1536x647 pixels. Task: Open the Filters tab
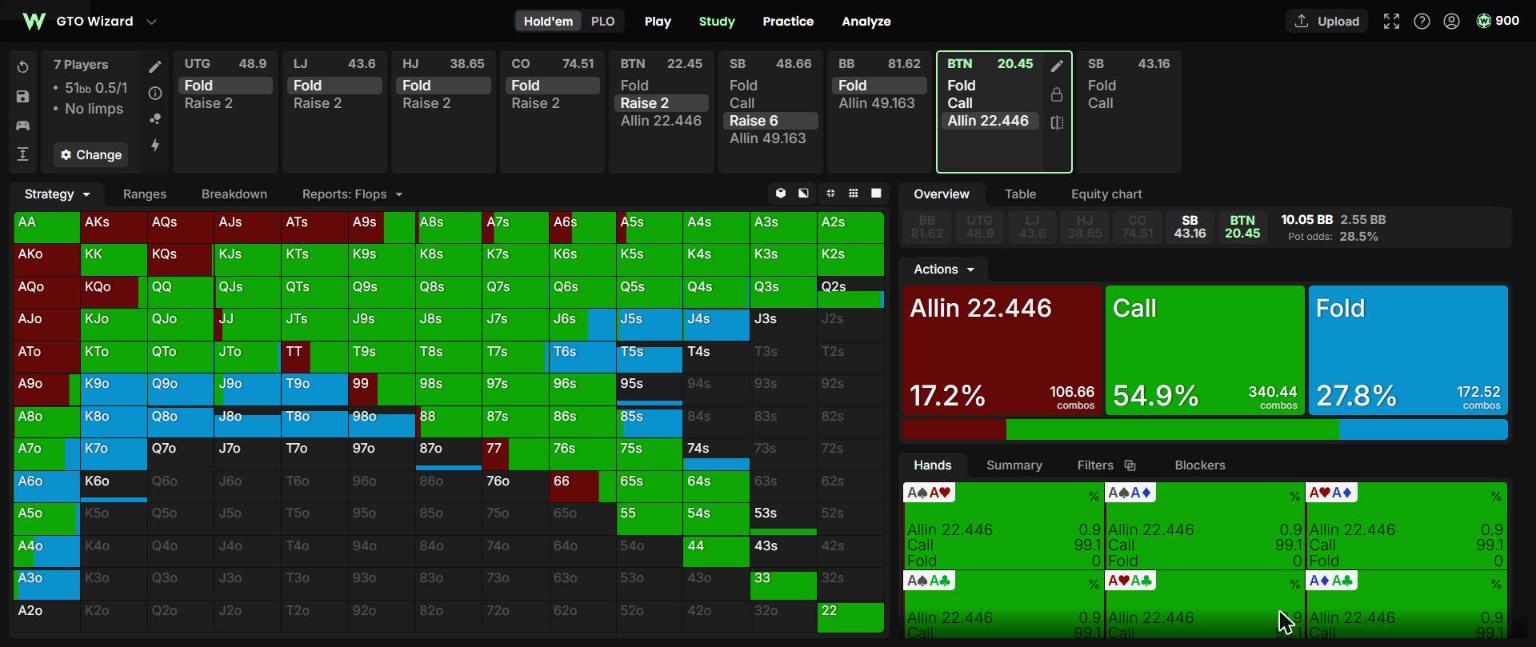(x=1105, y=465)
